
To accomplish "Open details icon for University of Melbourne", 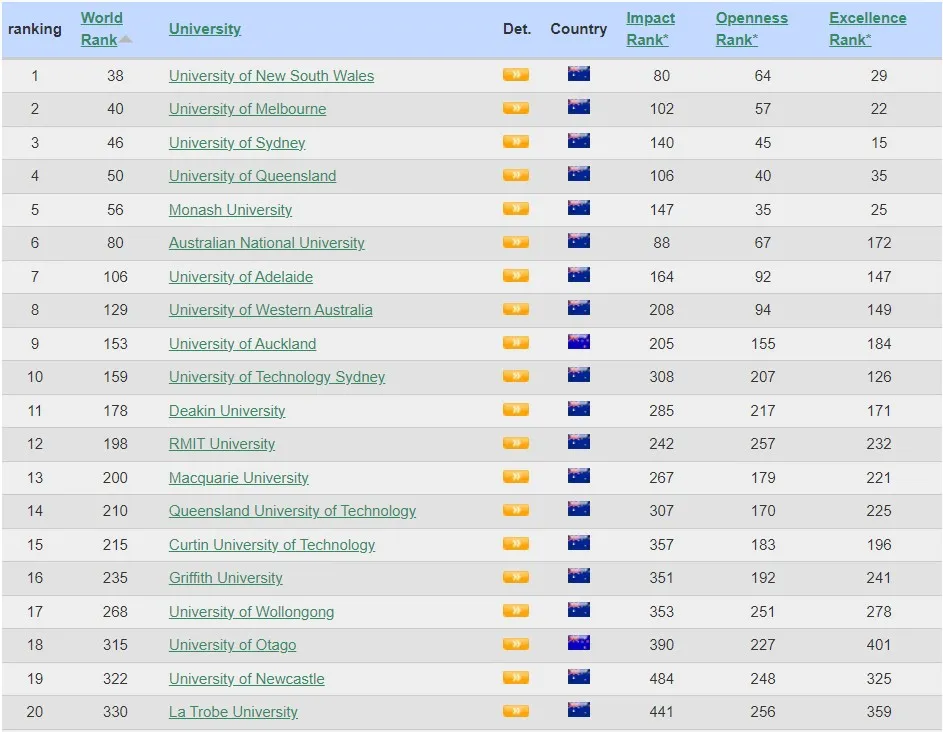I will (x=516, y=108).
